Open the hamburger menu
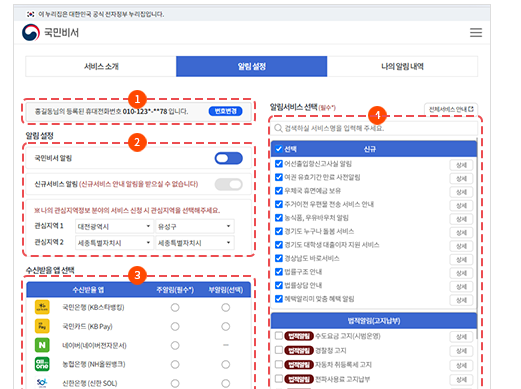Screen dimensions: 521x389 pos(476,33)
